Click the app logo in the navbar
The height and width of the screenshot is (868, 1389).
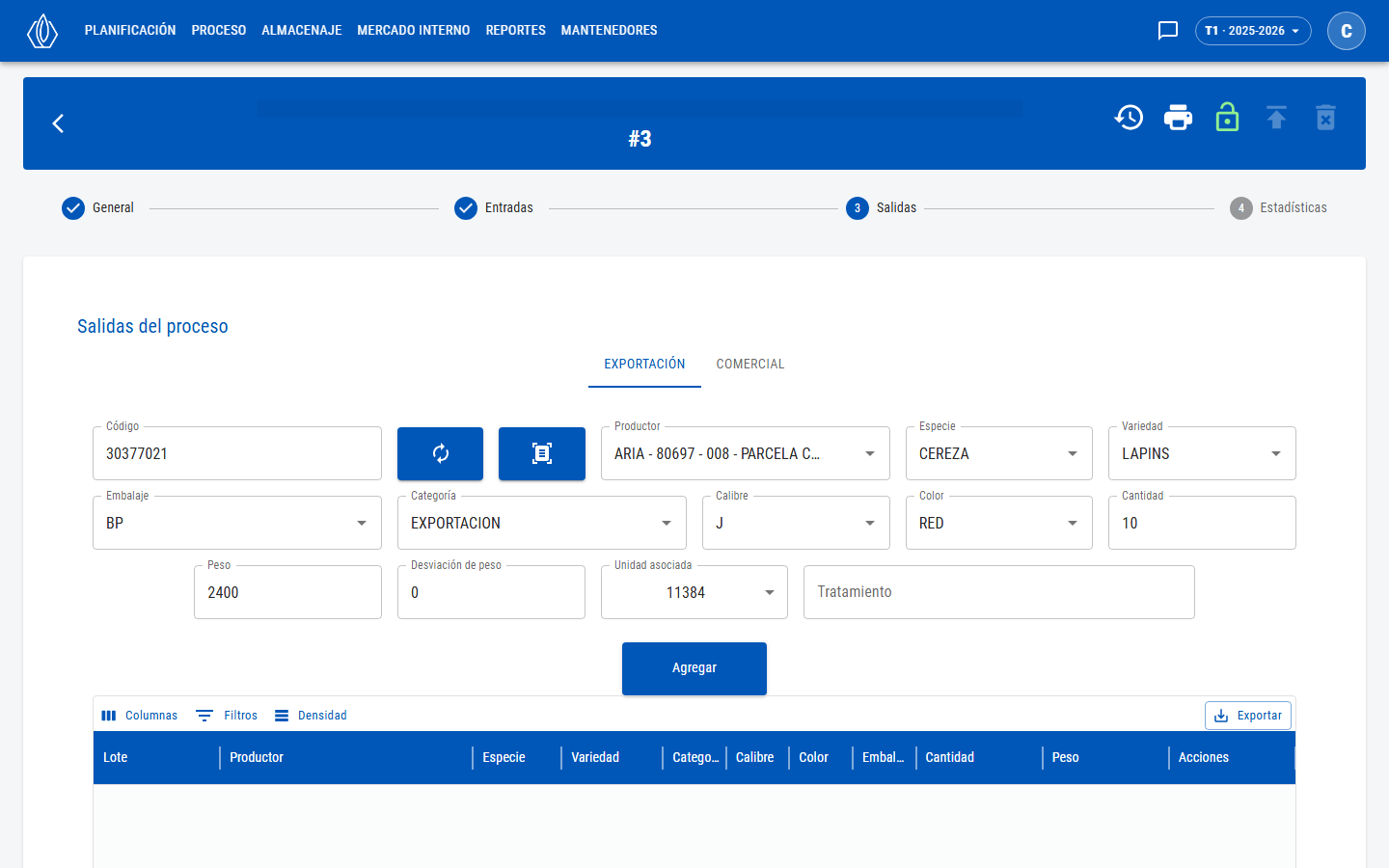[42, 31]
